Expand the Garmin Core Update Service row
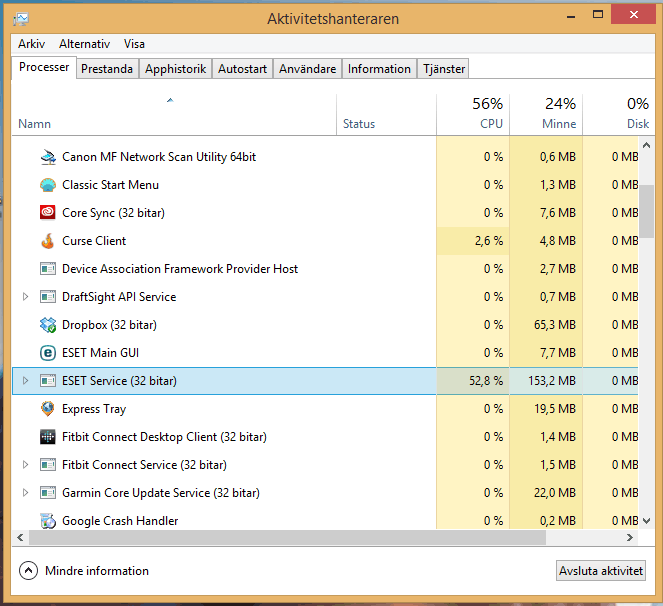Viewport: 663px width, 606px height. (x=25, y=493)
